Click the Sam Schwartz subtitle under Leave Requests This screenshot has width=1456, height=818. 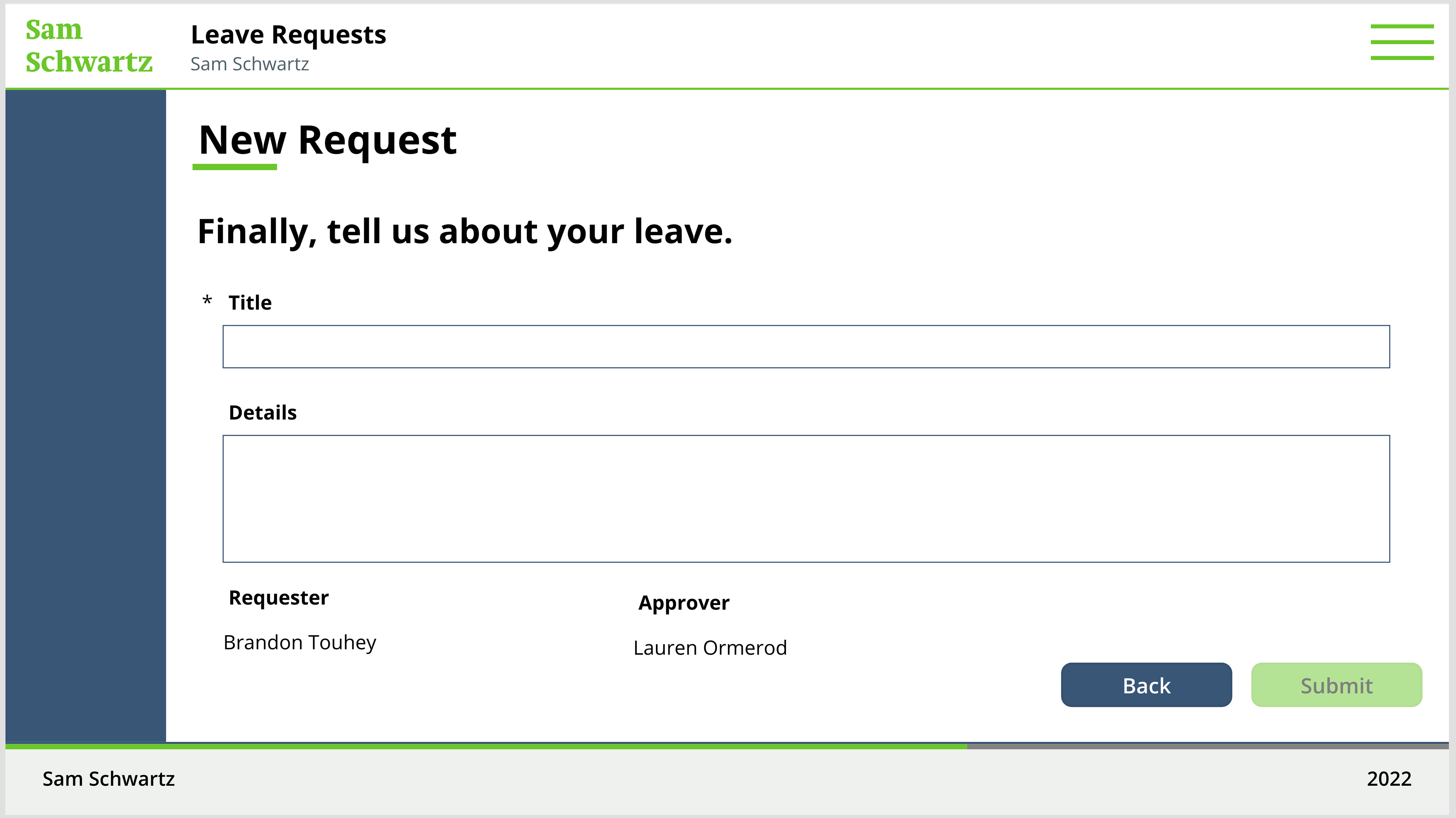pos(249,64)
